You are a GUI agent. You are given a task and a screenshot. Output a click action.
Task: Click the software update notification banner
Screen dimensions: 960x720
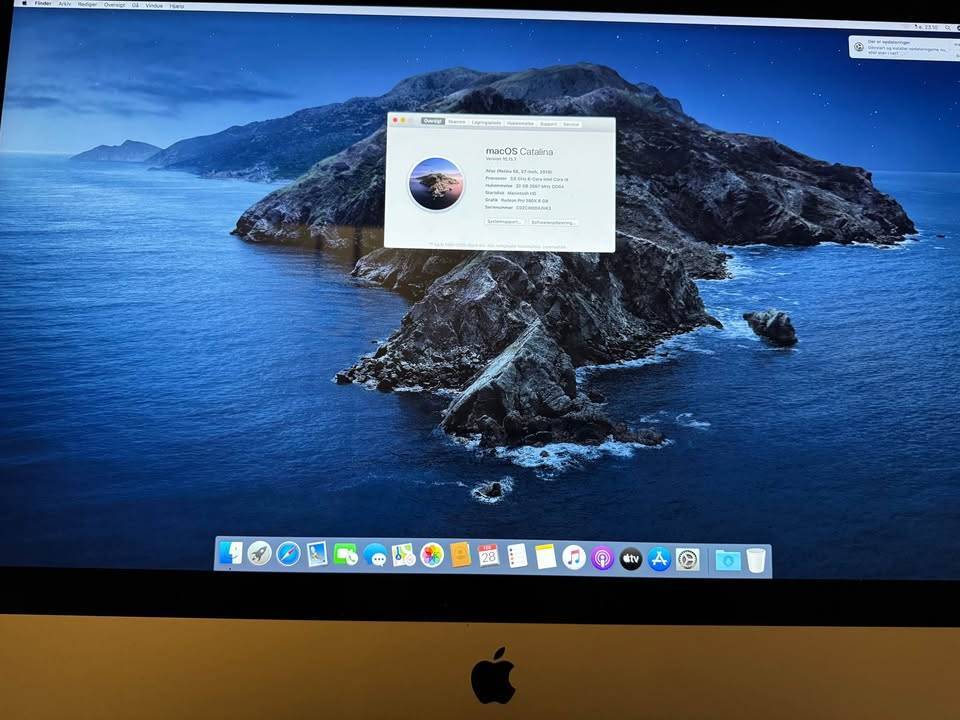coord(904,48)
